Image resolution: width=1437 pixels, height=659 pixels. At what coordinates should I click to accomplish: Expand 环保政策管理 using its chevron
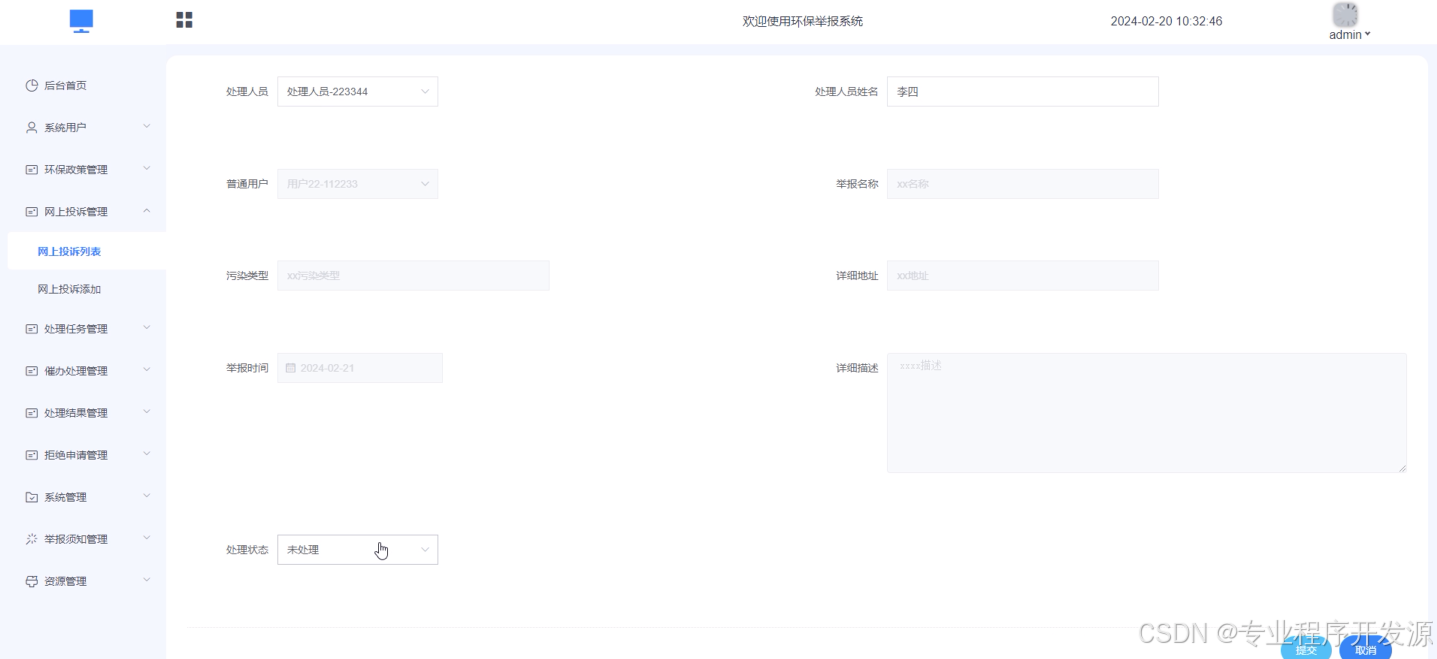[147, 169]
